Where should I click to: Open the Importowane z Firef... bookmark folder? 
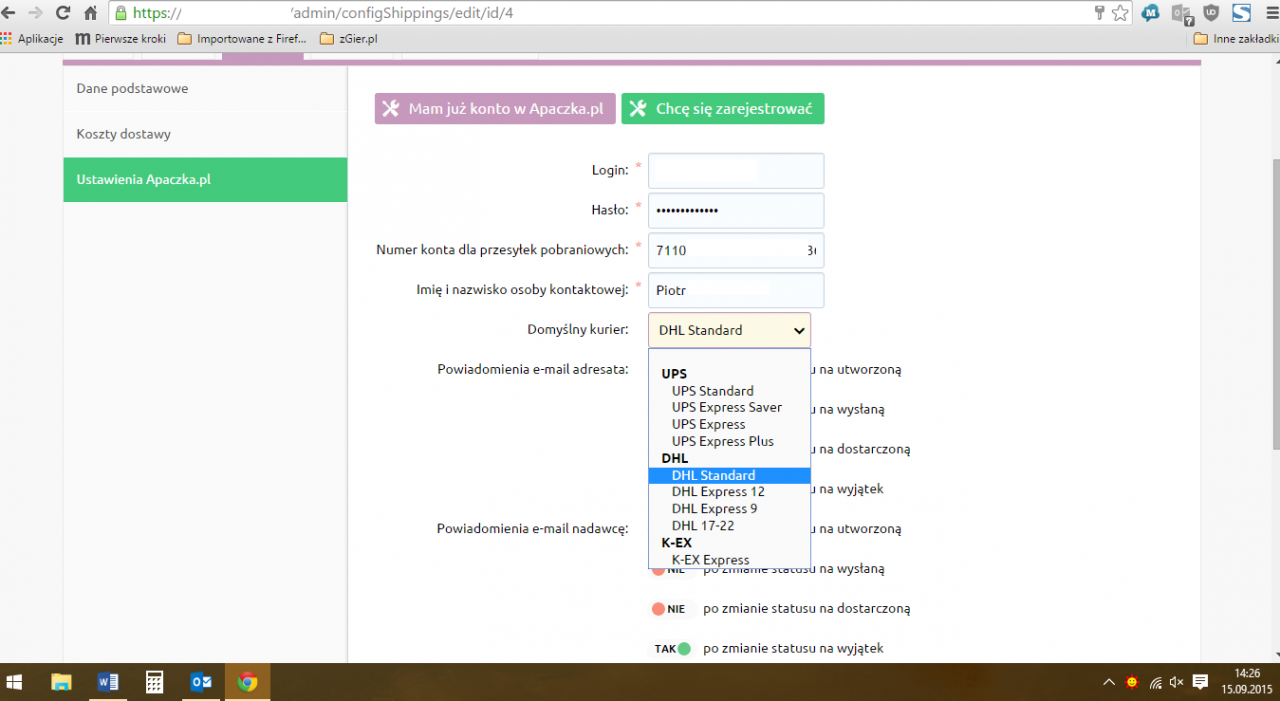(242, 39)
